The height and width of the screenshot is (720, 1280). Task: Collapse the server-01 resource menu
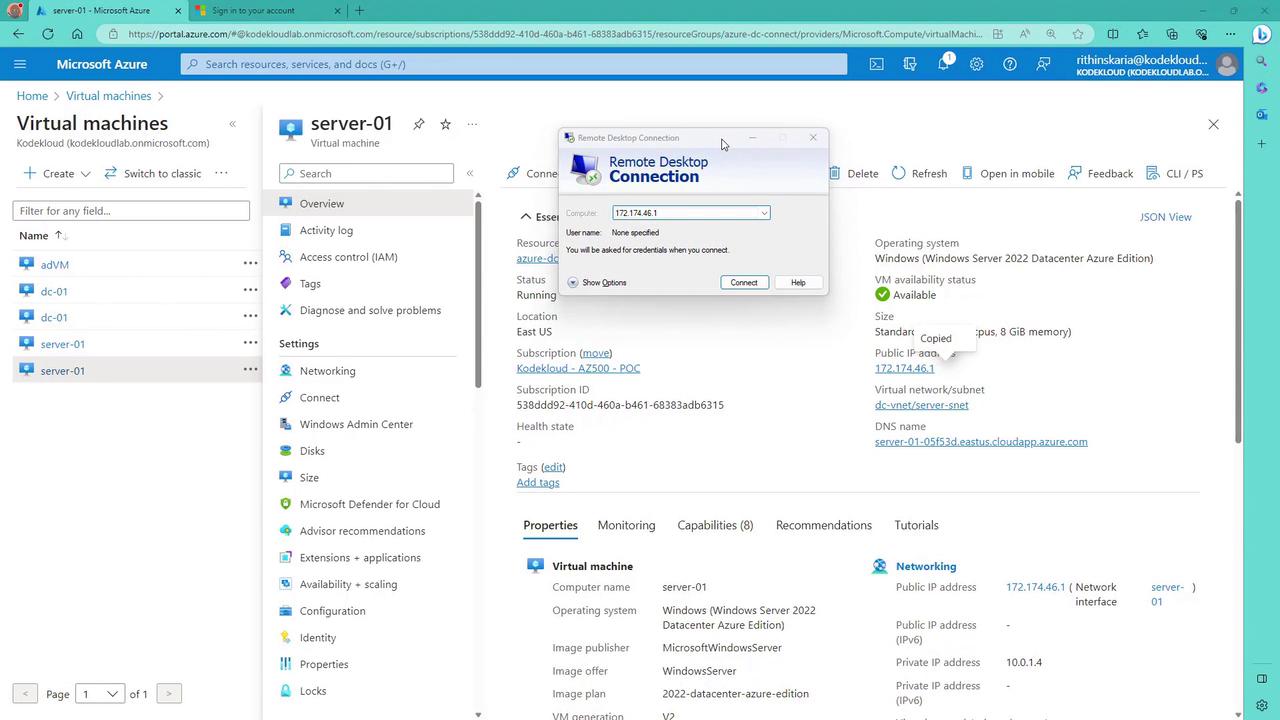tap(469, 173)
